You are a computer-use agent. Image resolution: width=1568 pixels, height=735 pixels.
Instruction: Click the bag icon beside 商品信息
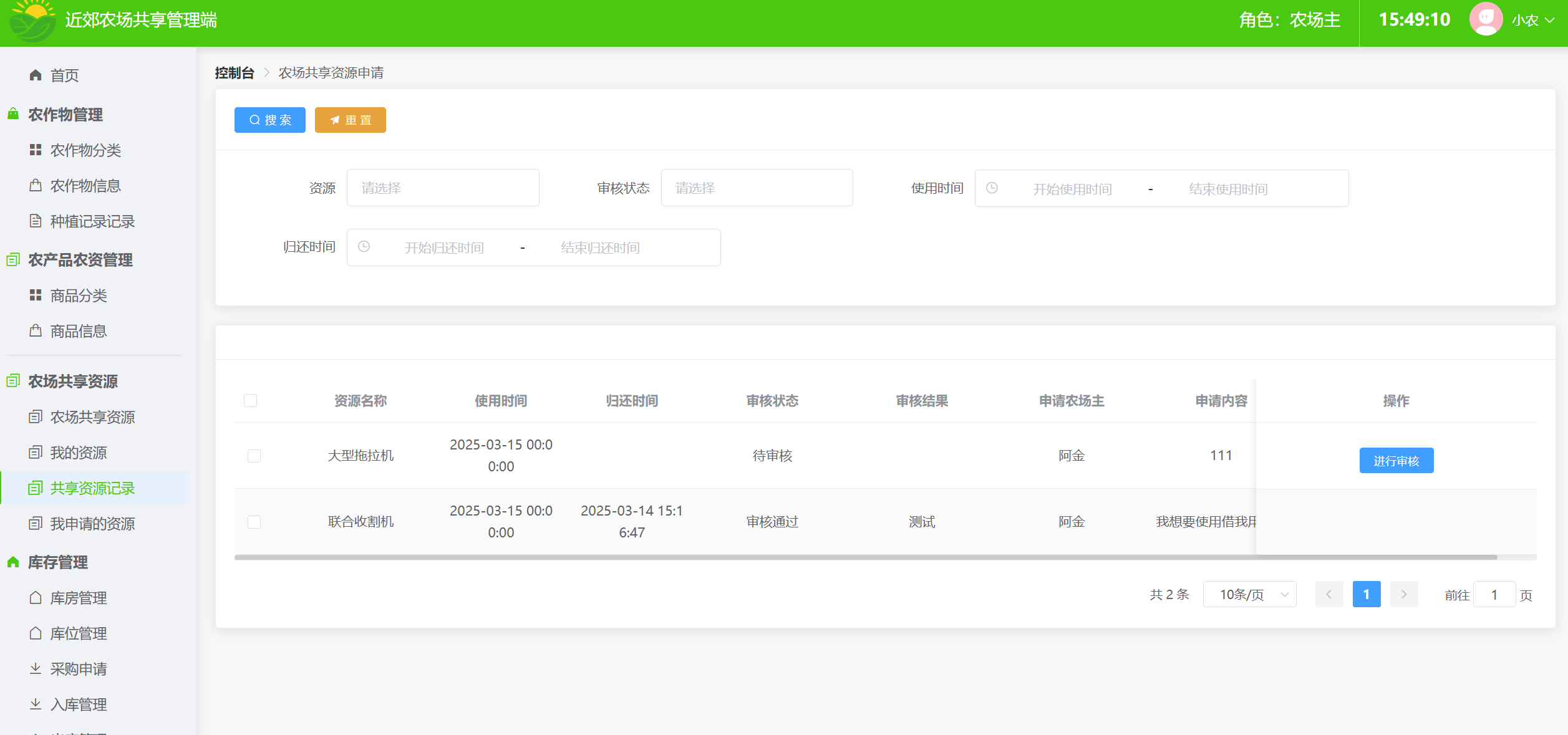36,330
